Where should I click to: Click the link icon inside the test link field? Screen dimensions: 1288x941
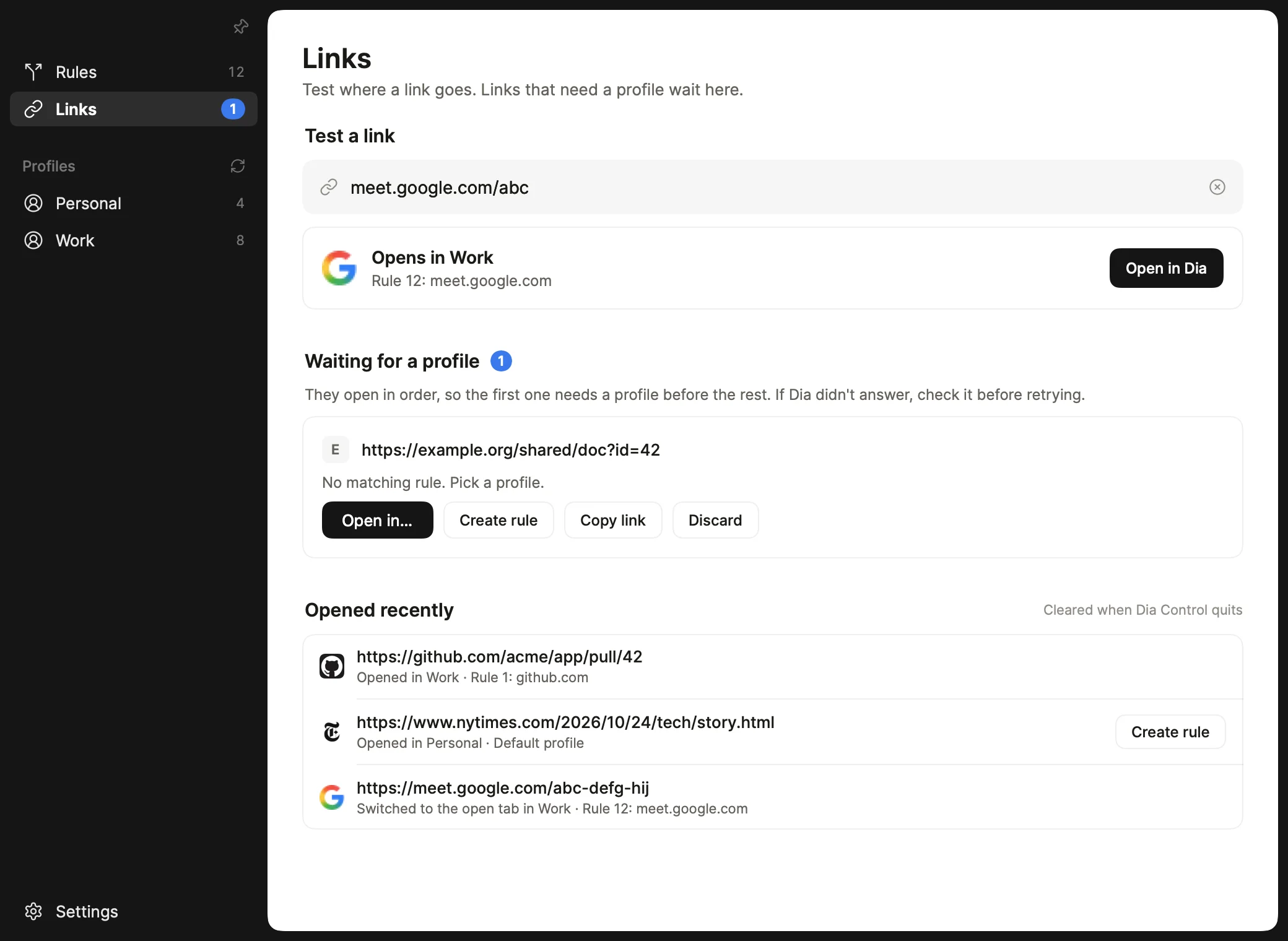tap(329, 187)
